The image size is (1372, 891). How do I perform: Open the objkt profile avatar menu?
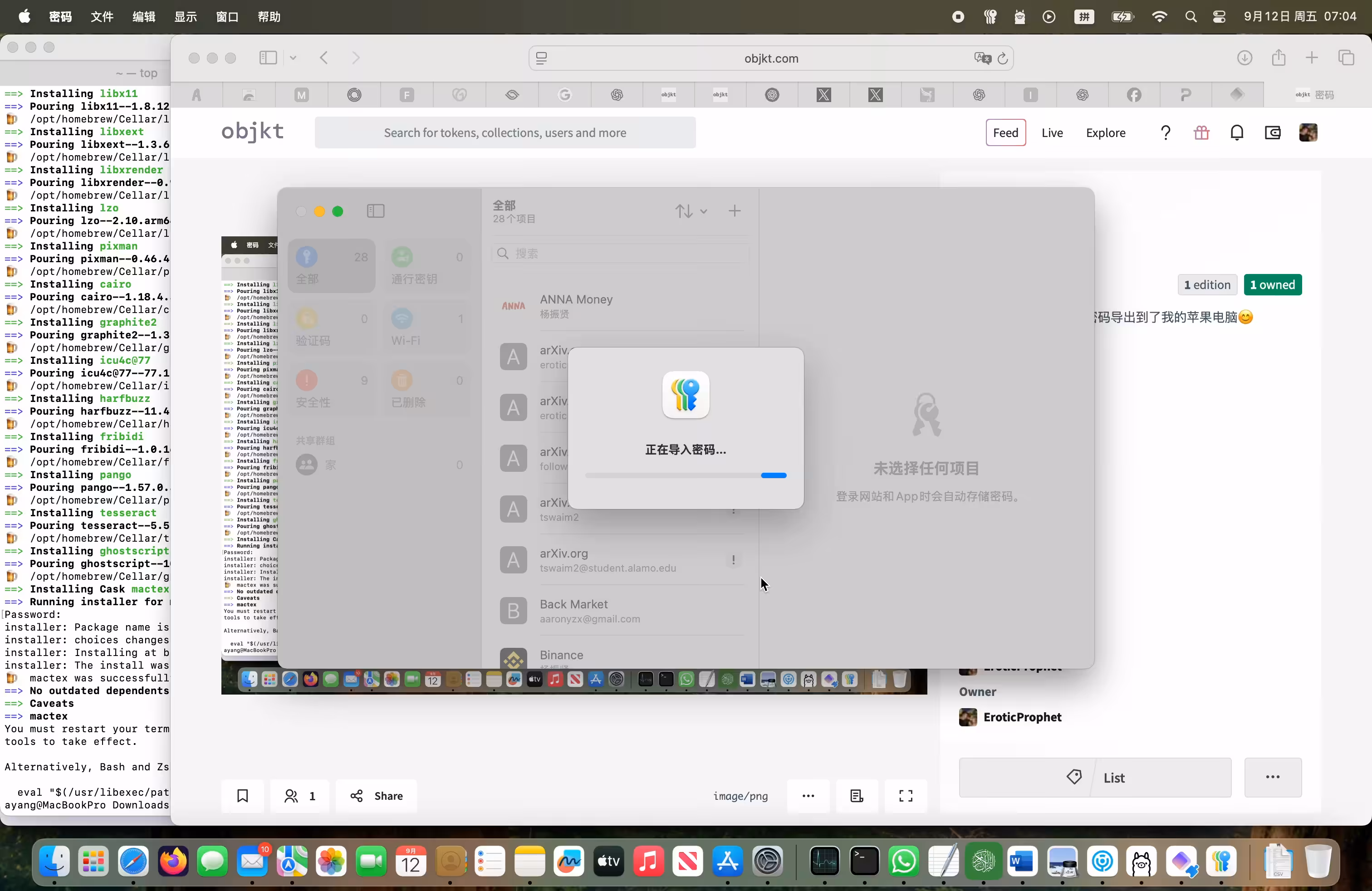click(1308, 132)
